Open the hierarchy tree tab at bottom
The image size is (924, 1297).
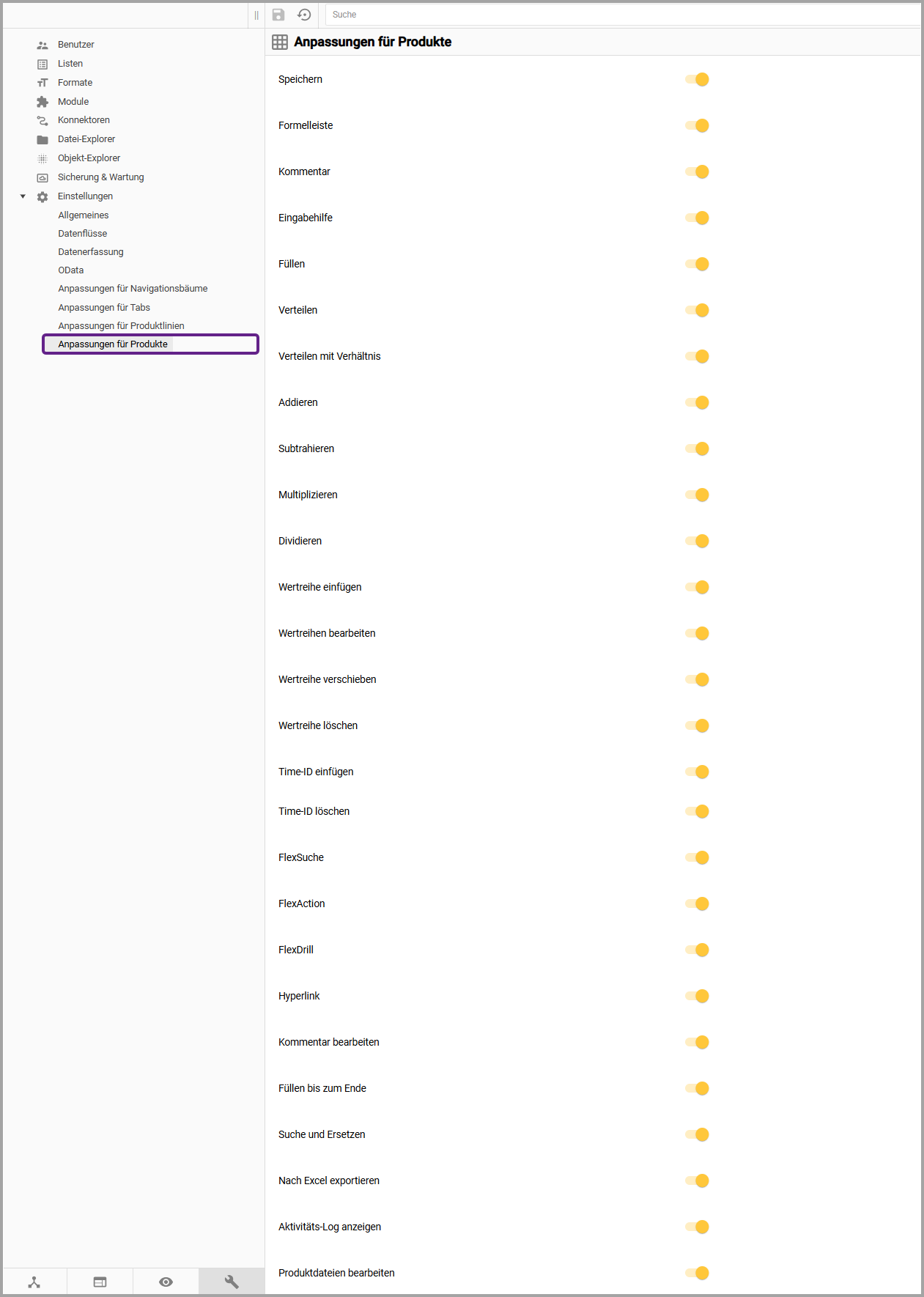pos(34,1282)
